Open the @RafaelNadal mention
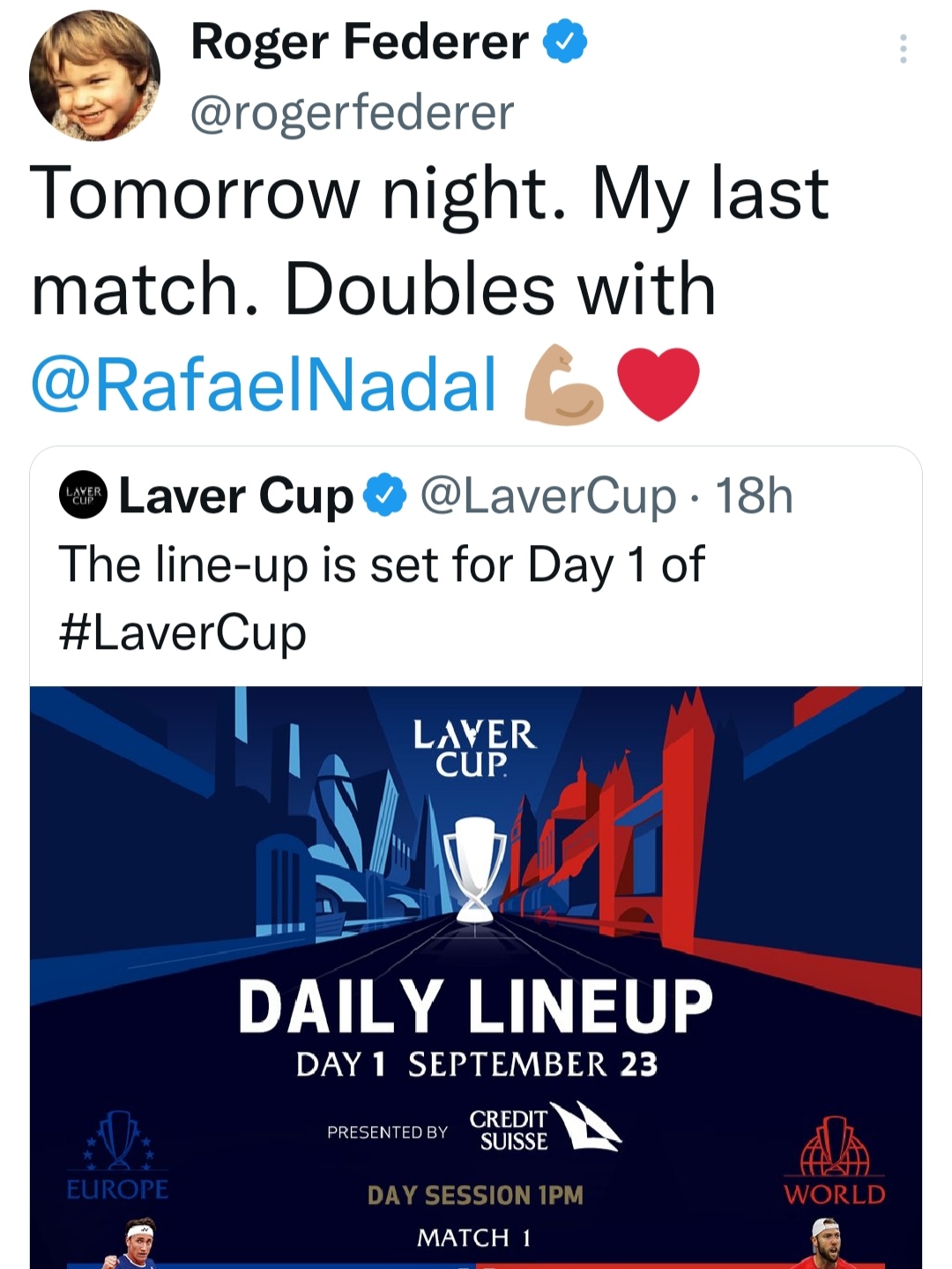Viewport: 952px width, 1269px height. tap(264, 385)
